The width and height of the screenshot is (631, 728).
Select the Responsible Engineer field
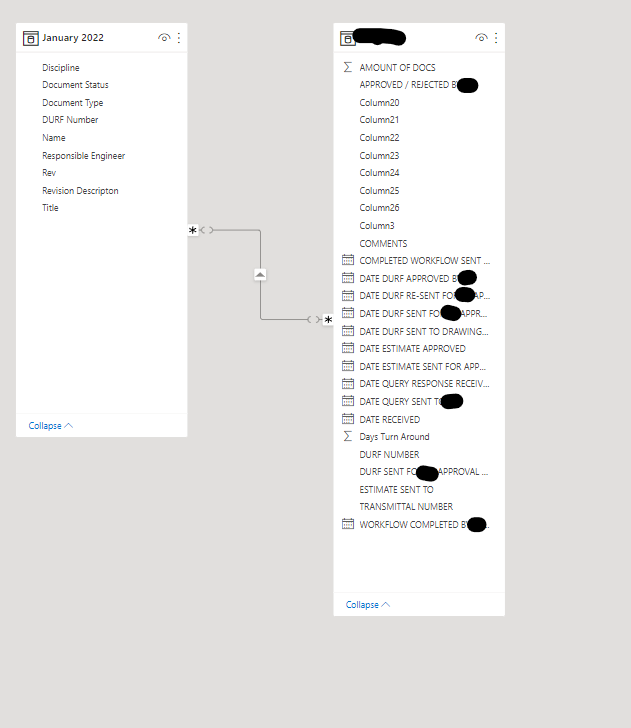click(x=84, y=156)
